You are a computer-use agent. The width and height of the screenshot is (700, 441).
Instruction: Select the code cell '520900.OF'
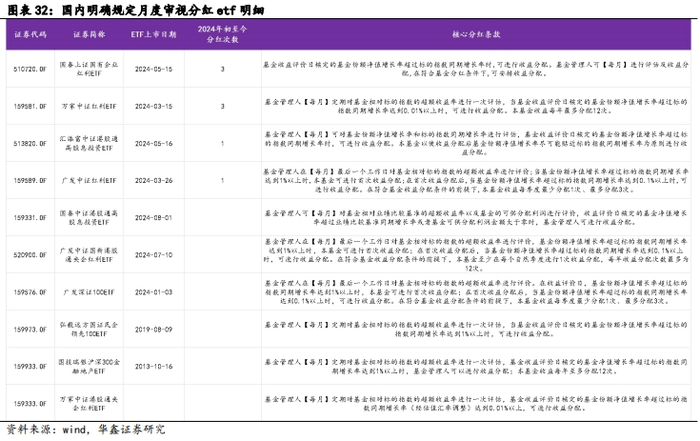(30, 255)
